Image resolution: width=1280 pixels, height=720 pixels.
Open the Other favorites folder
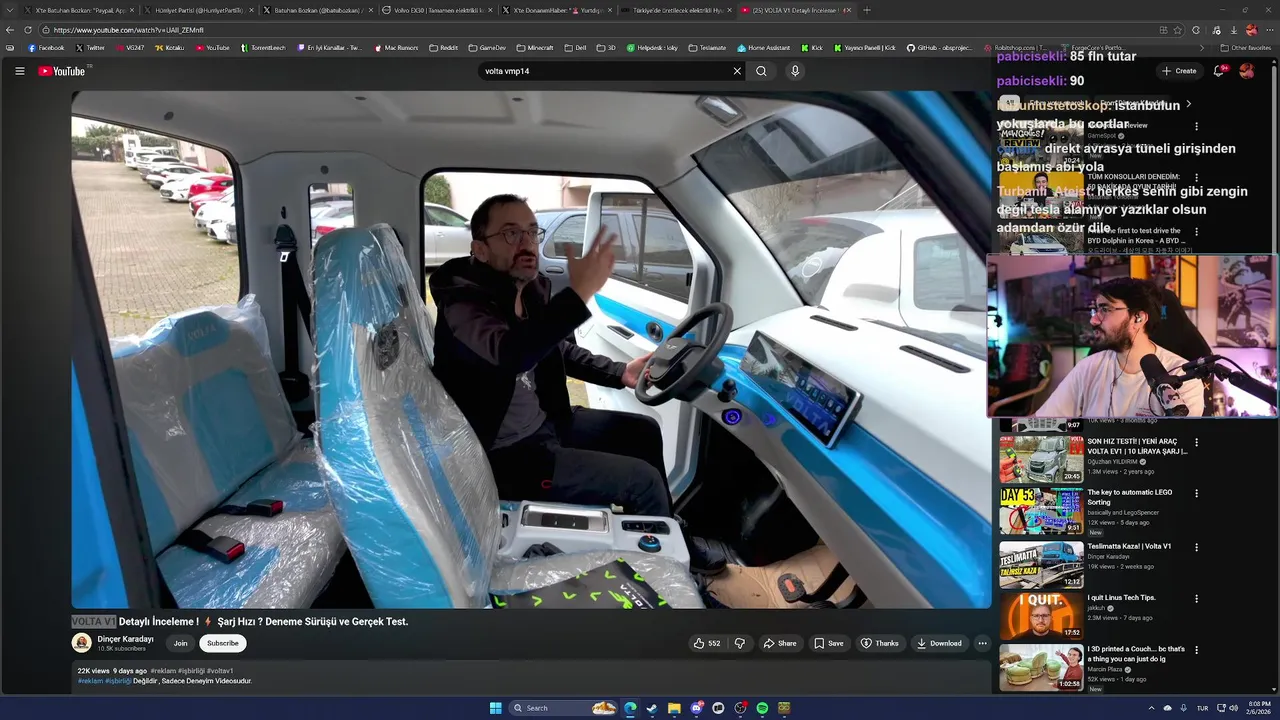pyautogui.click(x=1246, y=47)
